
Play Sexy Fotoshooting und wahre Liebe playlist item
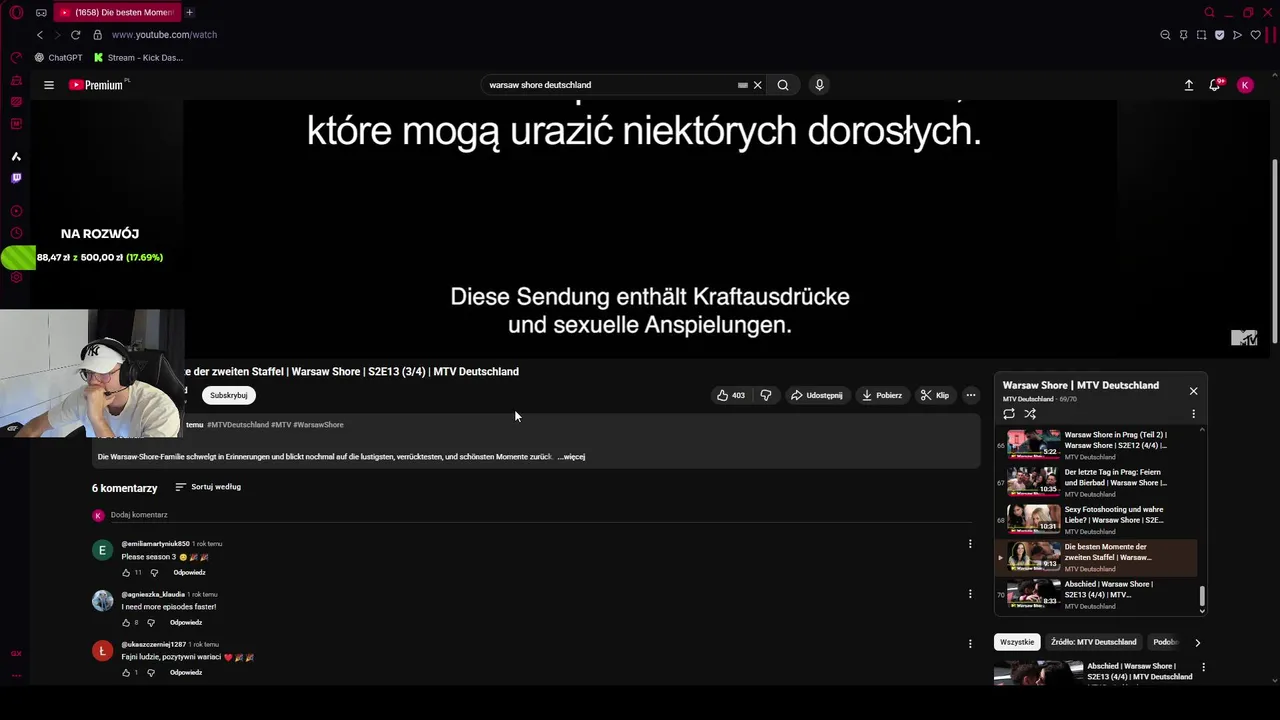(x=1097, y=520)
